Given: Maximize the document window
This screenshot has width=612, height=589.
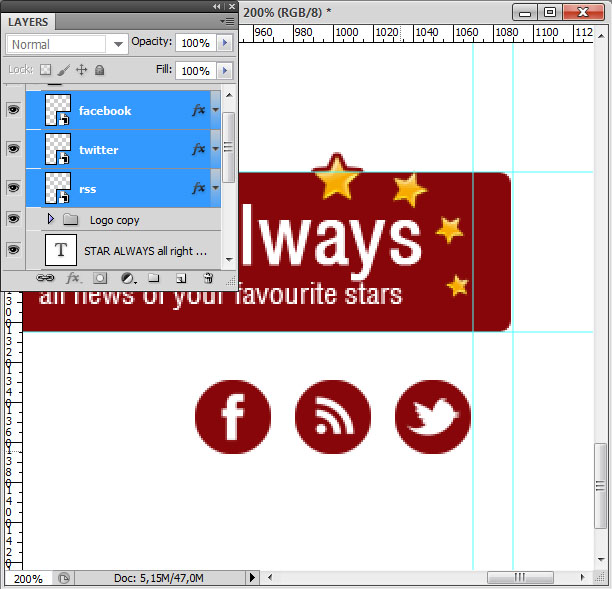Looking at the screenshot, I should (550, 12).
